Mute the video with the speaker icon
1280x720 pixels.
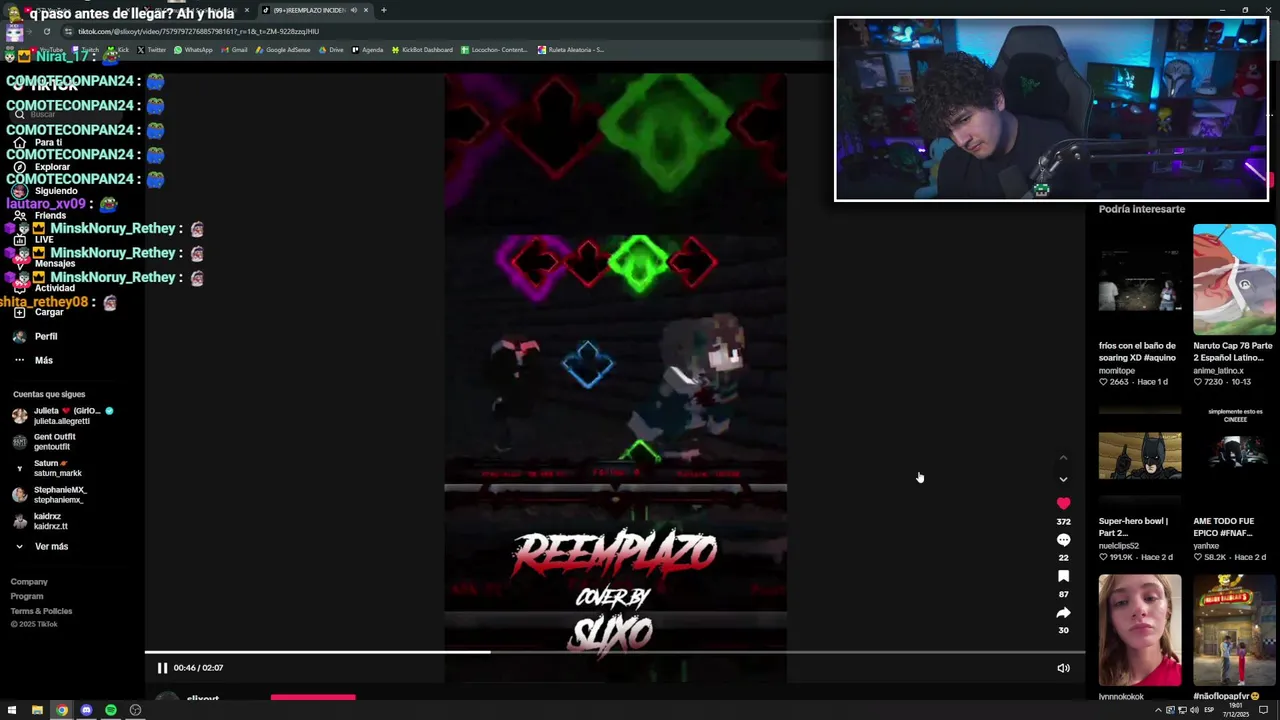coord(1063,668)
